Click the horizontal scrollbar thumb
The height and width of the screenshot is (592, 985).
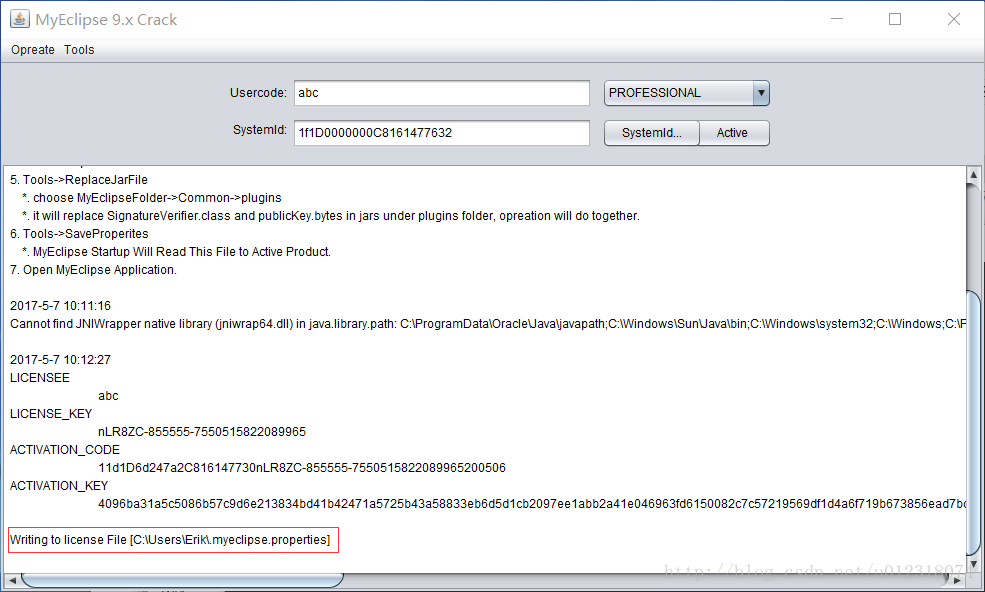pyautogui.click(x=182, y=580)
